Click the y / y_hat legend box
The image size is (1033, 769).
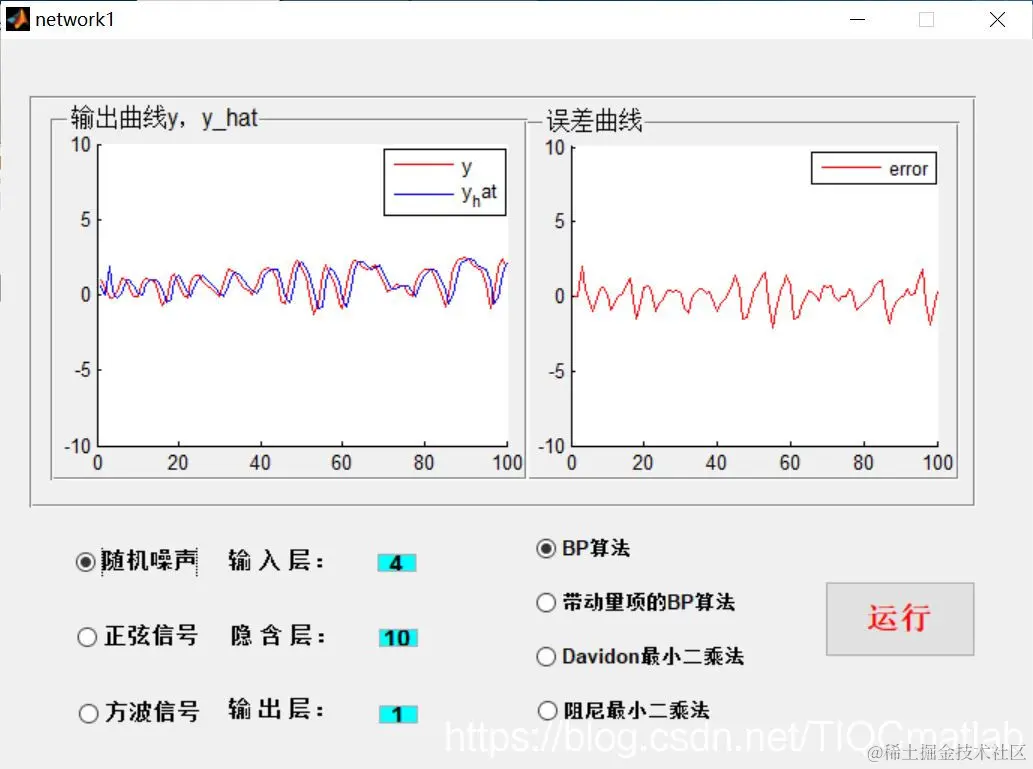click(x=445, y=182)
